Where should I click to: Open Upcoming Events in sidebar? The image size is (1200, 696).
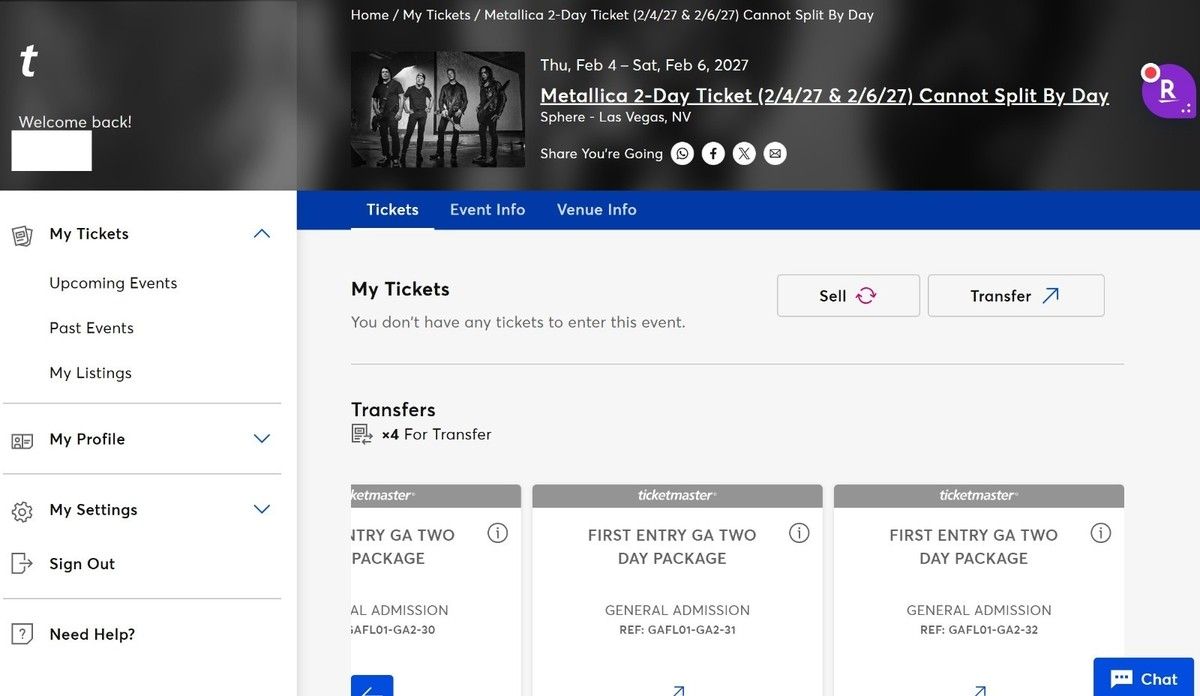point(113,283)
